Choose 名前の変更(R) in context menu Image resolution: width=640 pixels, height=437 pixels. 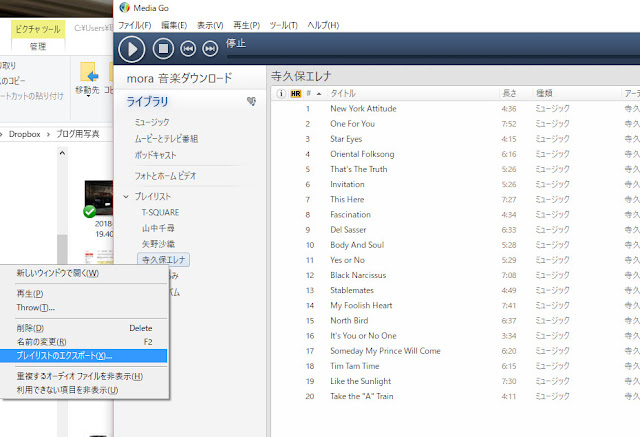(x=84, y=342)
